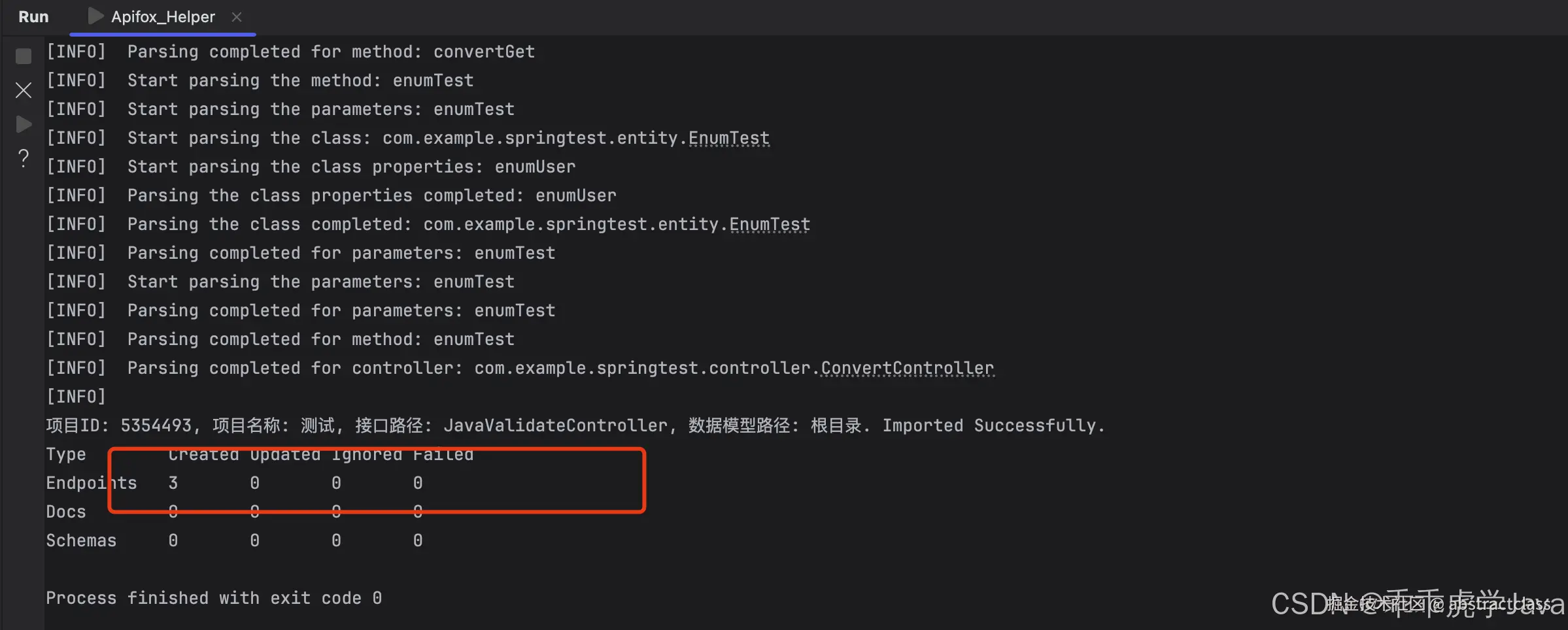Click 'JavaValidateController' in the import summary
The image size is (1568, 630).
click(555, 425)
